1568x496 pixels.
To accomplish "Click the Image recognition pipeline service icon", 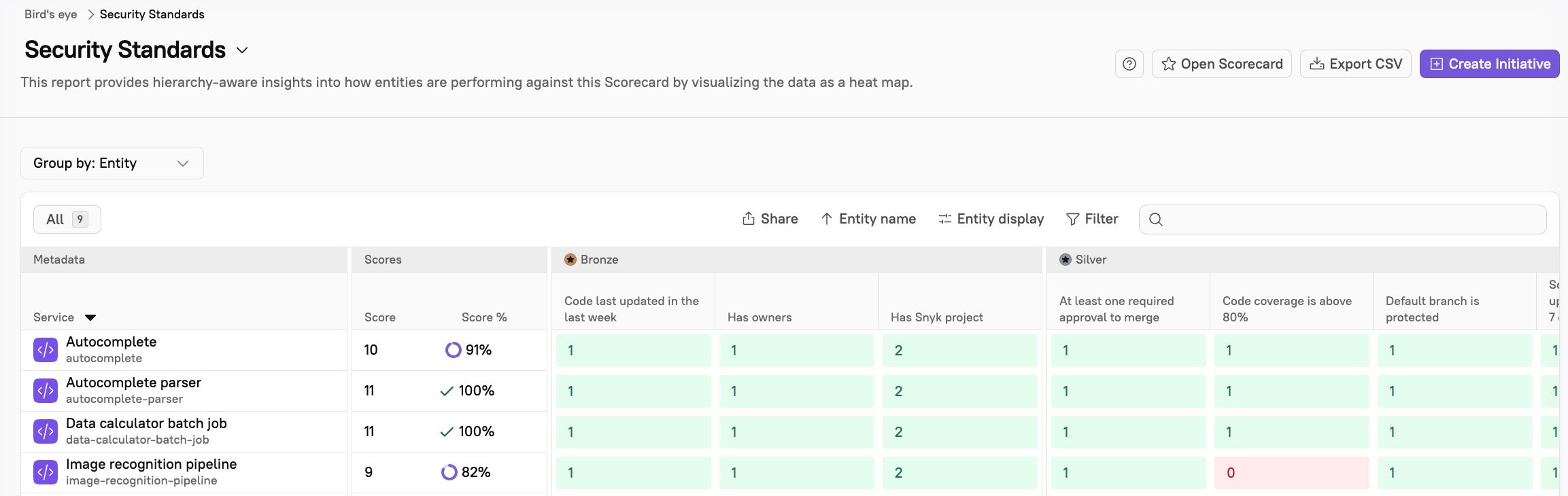I will pos(46,472).
